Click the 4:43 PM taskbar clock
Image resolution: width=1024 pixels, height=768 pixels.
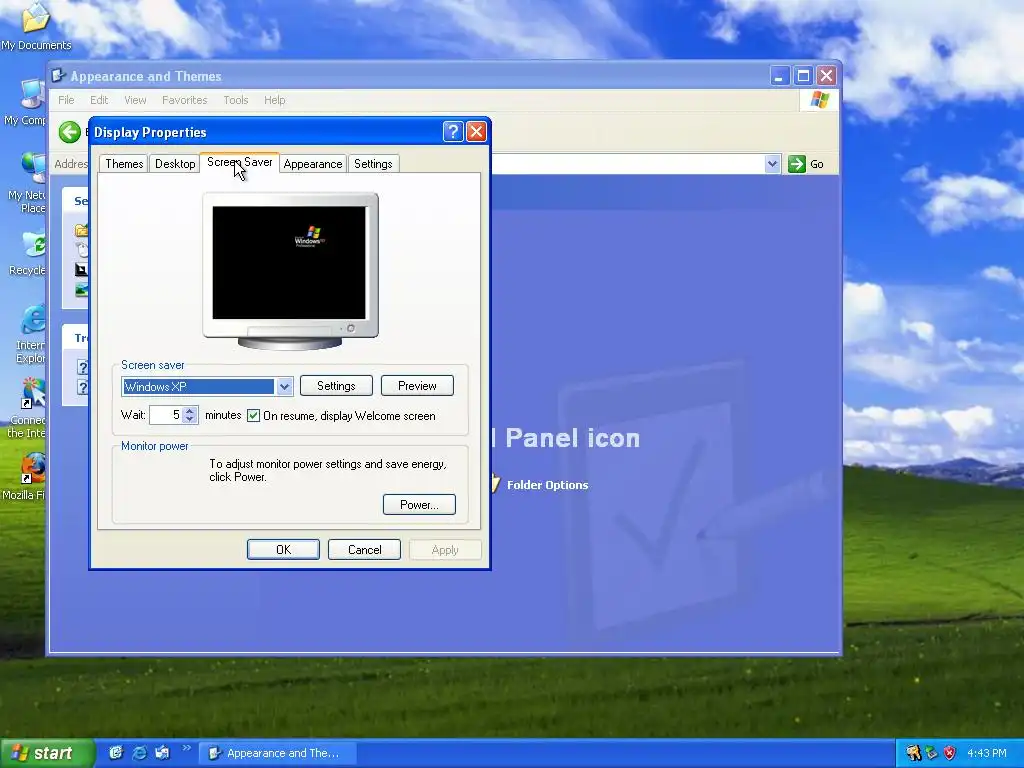pos(986,753)
